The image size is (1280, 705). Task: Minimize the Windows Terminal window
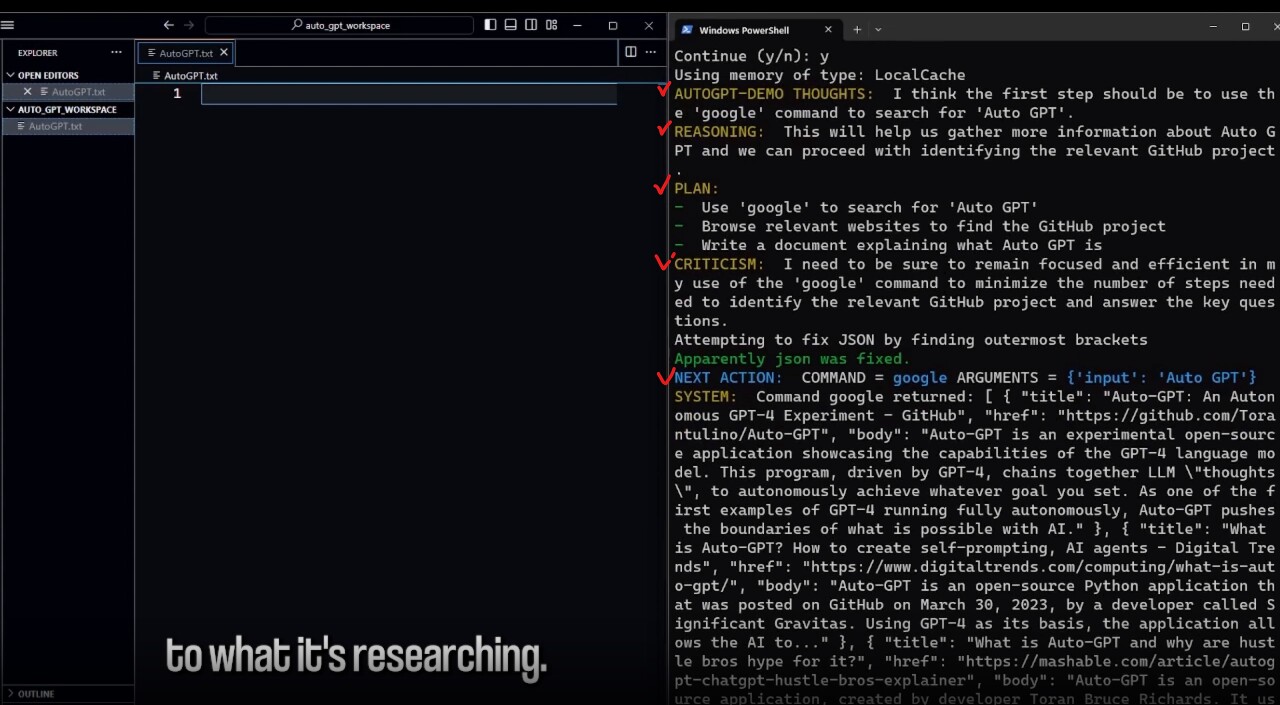pos(1211,27)
